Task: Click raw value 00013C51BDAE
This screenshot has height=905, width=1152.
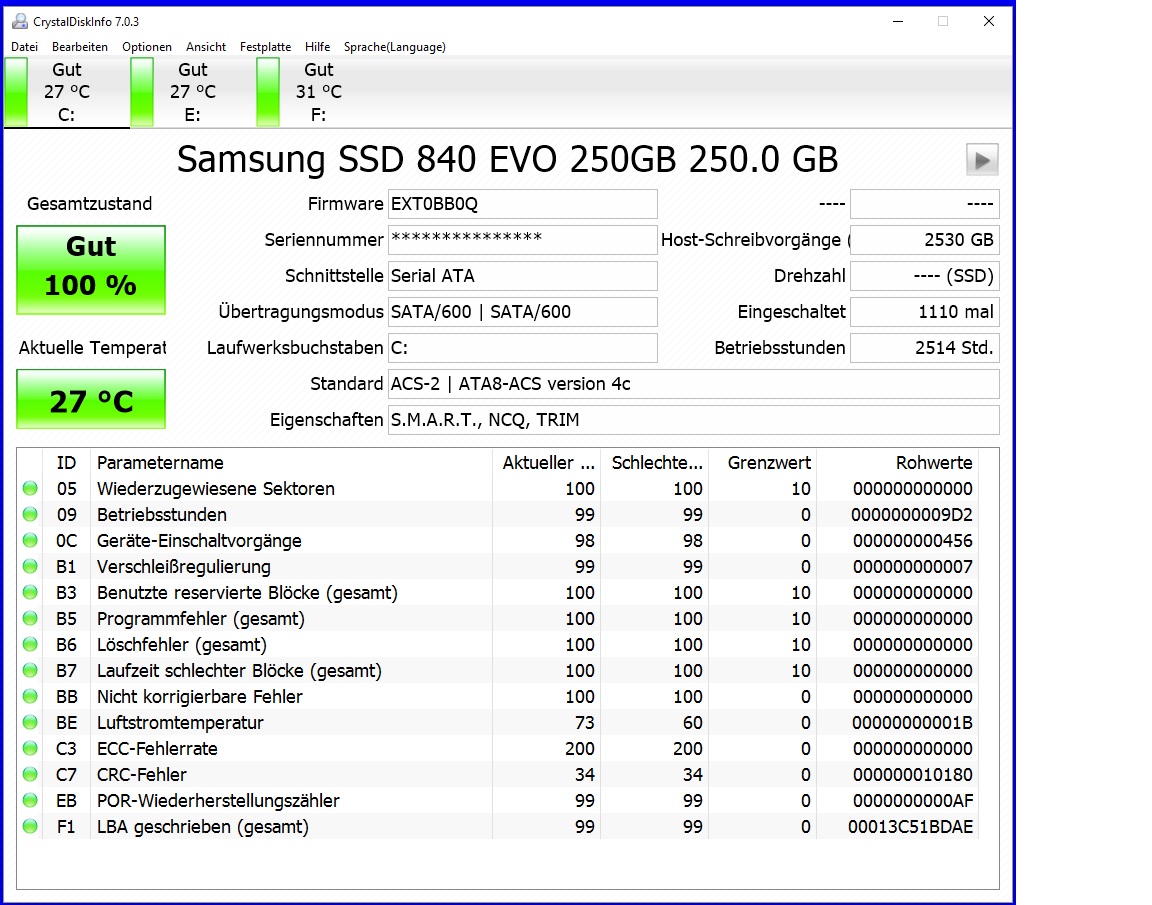Action: [x=910, y=827]
